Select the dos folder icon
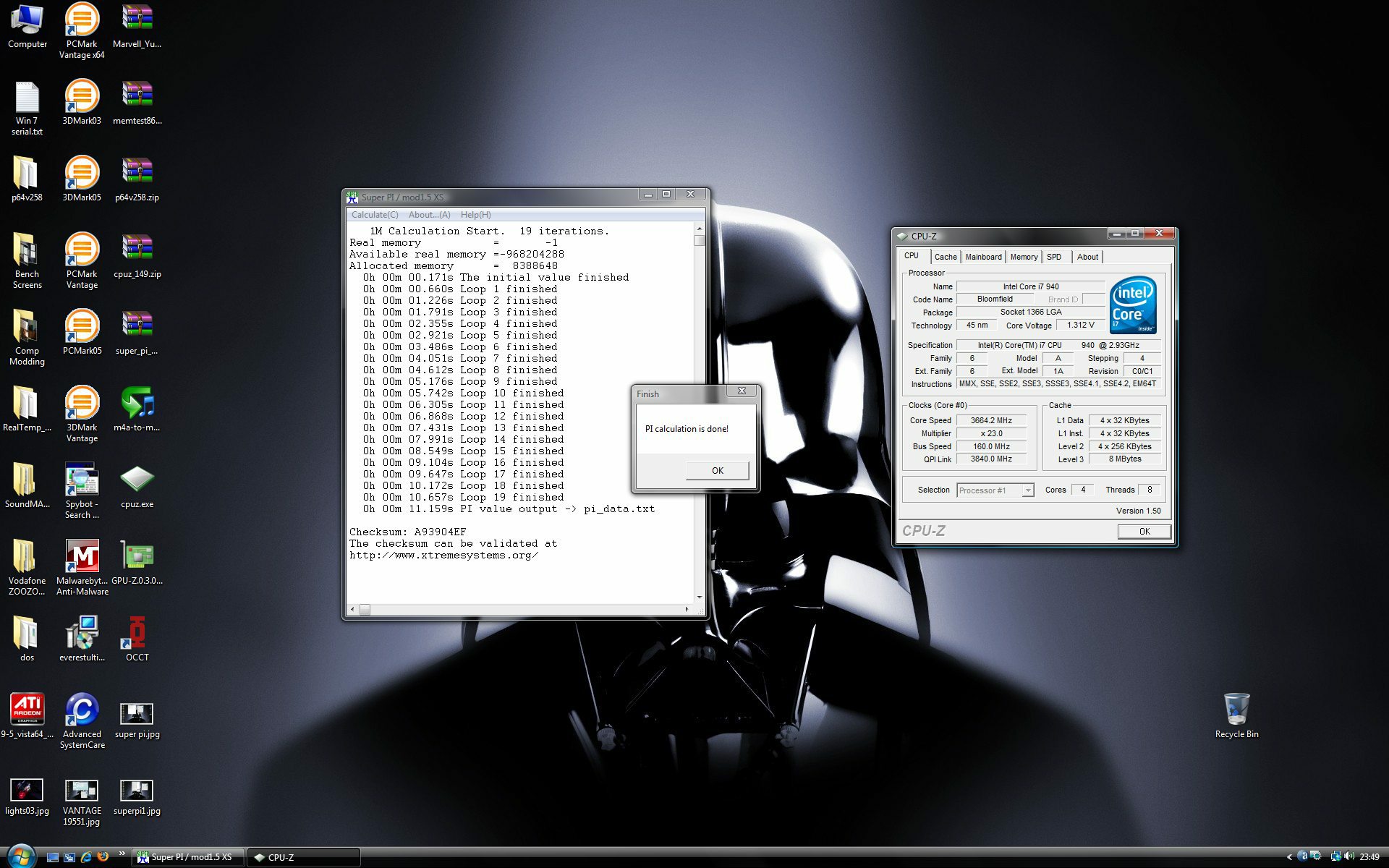This screenshot has height=868, width=1389. click(x=27, y=639)
